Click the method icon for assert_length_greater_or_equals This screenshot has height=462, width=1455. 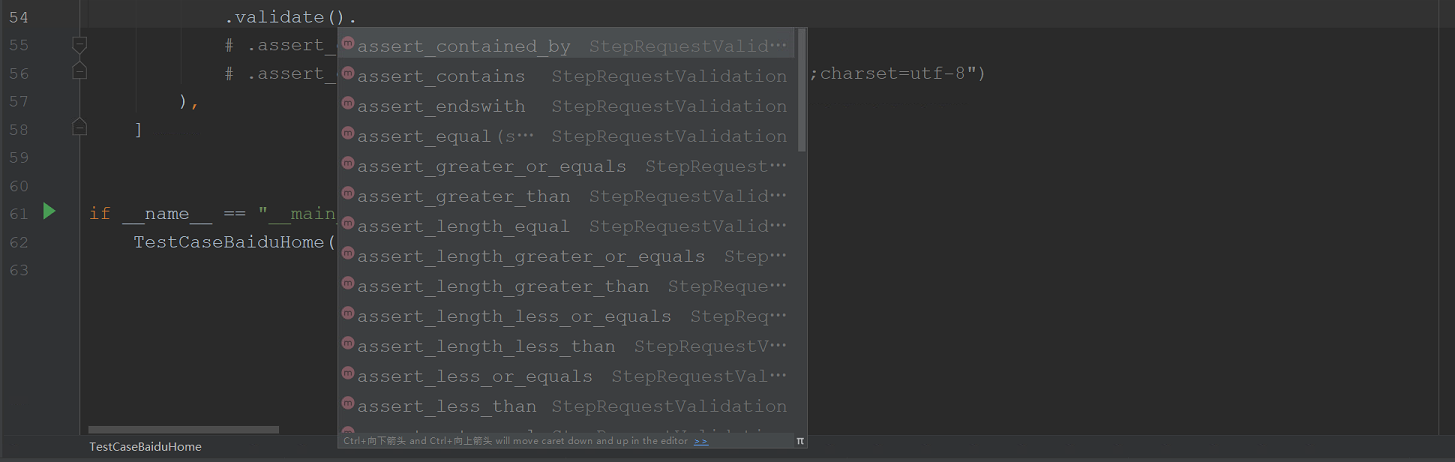[348, 254]
